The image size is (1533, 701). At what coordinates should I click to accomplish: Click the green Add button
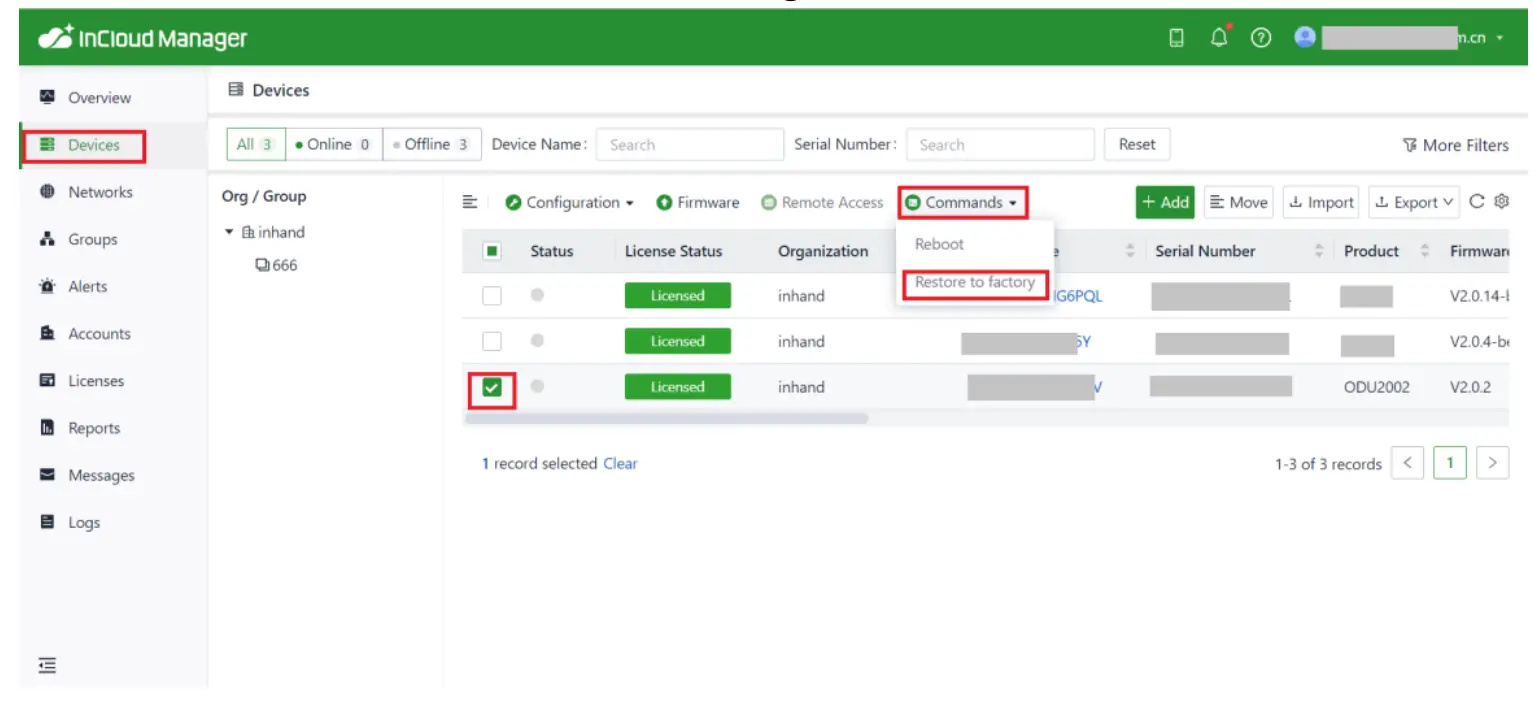1165,202
